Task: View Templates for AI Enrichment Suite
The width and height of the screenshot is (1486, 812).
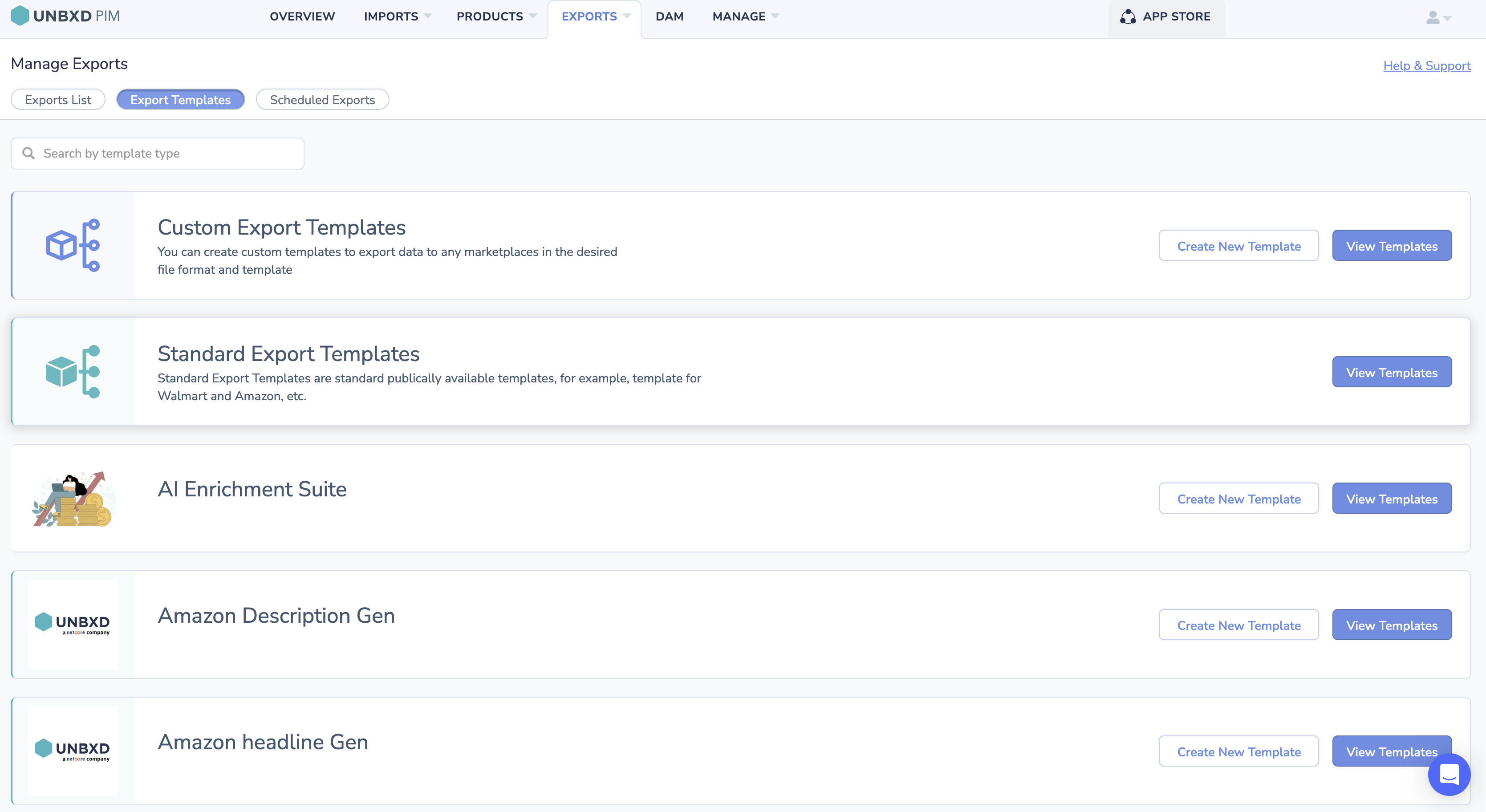Action: [1392, 498]
